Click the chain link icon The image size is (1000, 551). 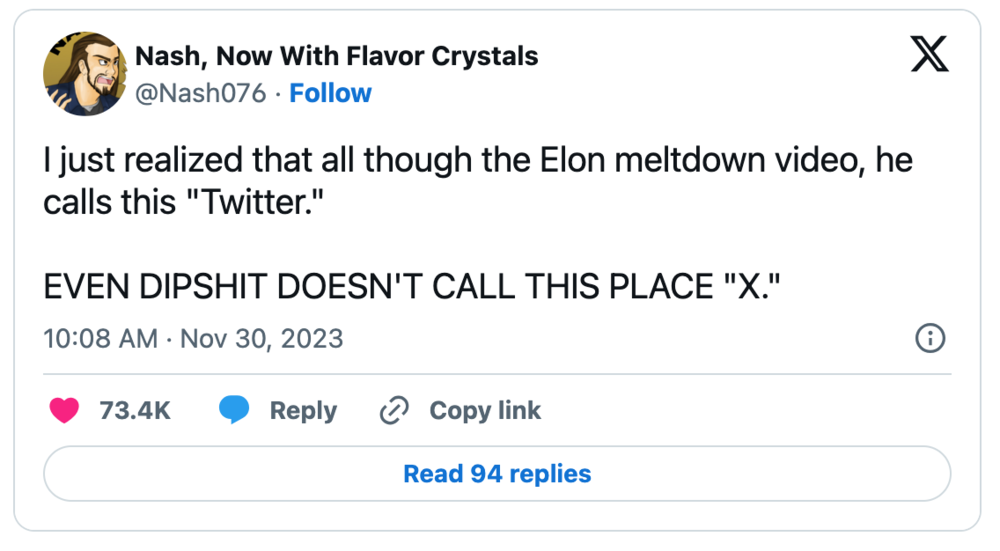click(395, 411)
